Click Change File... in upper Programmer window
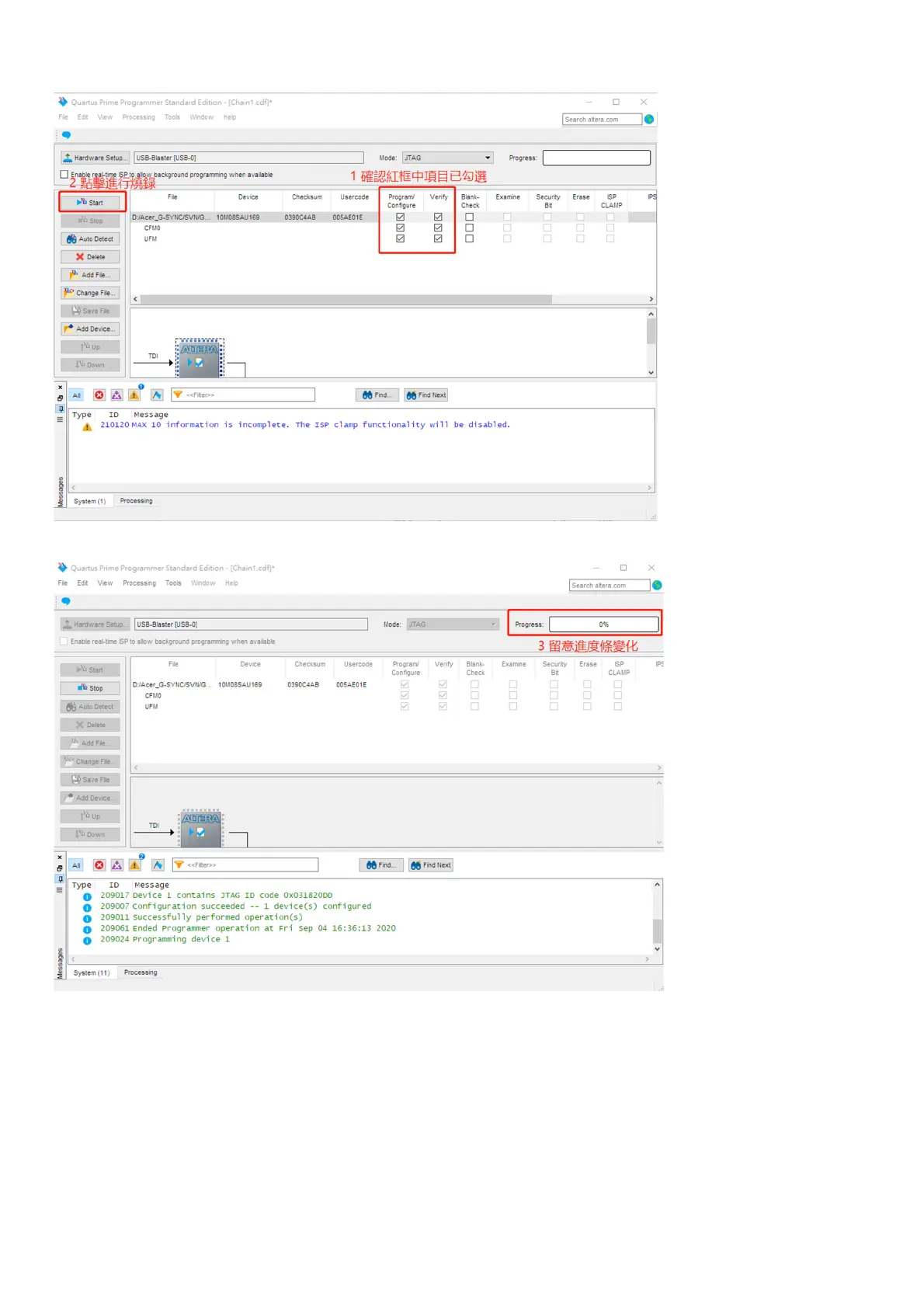Screen dimensions: 924x1308 pos(91,293)
